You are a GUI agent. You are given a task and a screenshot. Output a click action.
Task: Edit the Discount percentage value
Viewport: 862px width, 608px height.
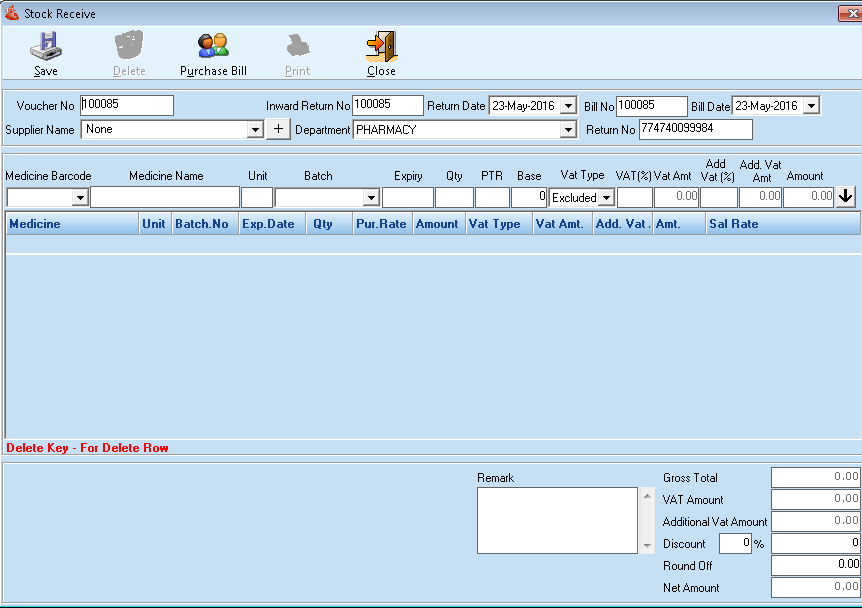click(736, 543)
